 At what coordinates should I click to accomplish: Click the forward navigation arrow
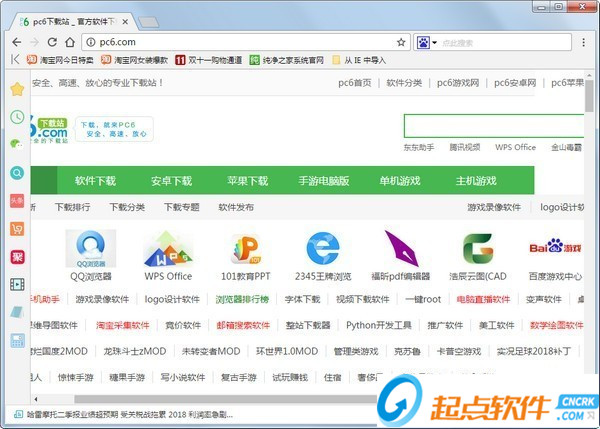34,42
